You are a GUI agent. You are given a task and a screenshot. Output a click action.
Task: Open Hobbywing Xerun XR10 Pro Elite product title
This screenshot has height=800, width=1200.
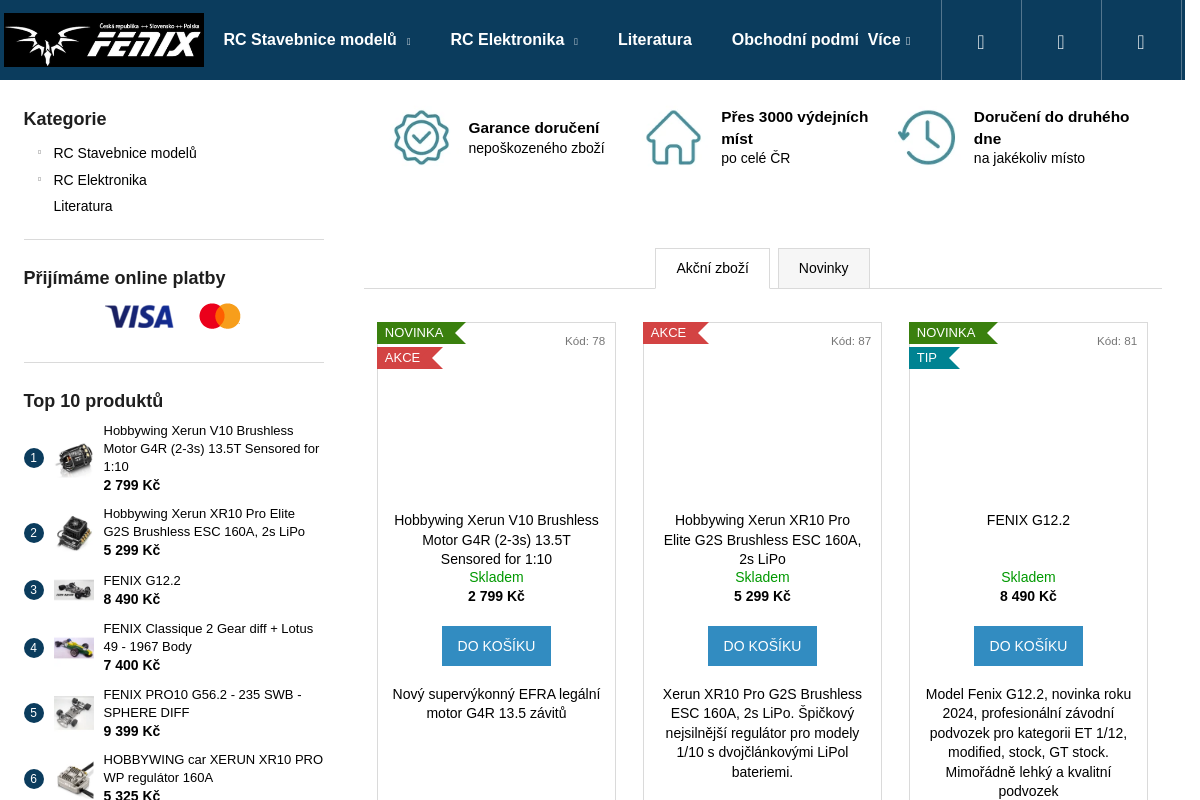762,539
